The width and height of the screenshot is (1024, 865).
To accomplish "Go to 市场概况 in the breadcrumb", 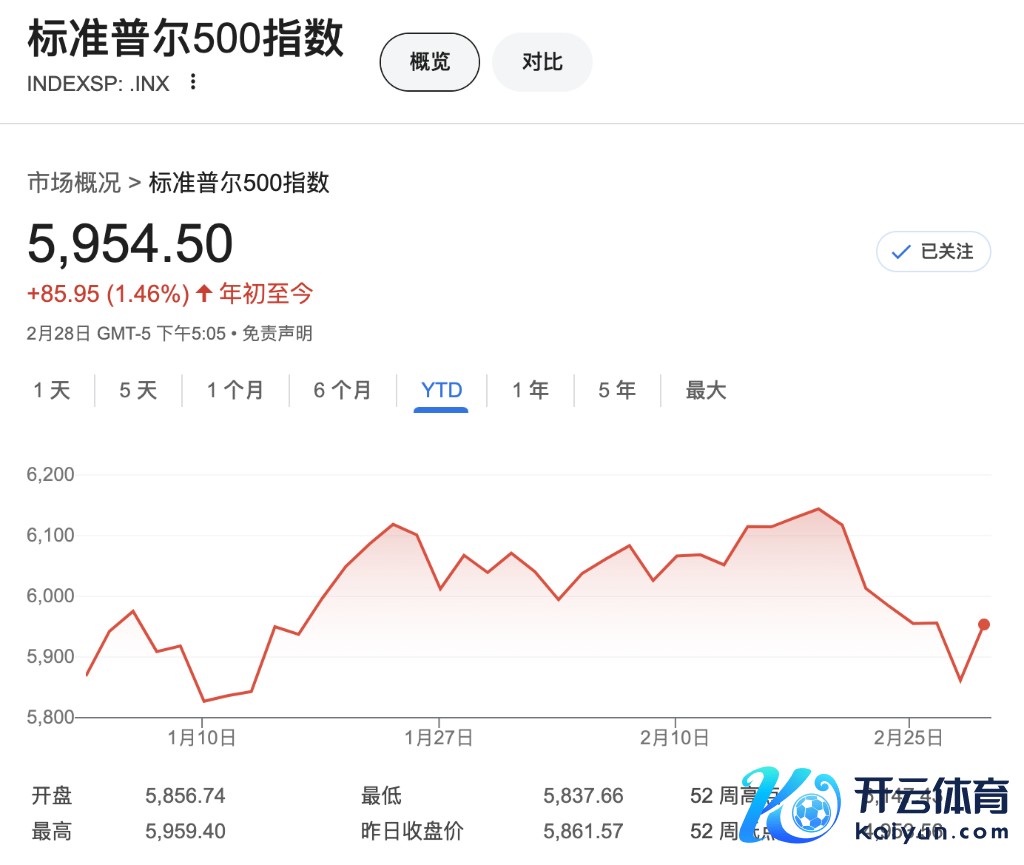I will 73,183.
